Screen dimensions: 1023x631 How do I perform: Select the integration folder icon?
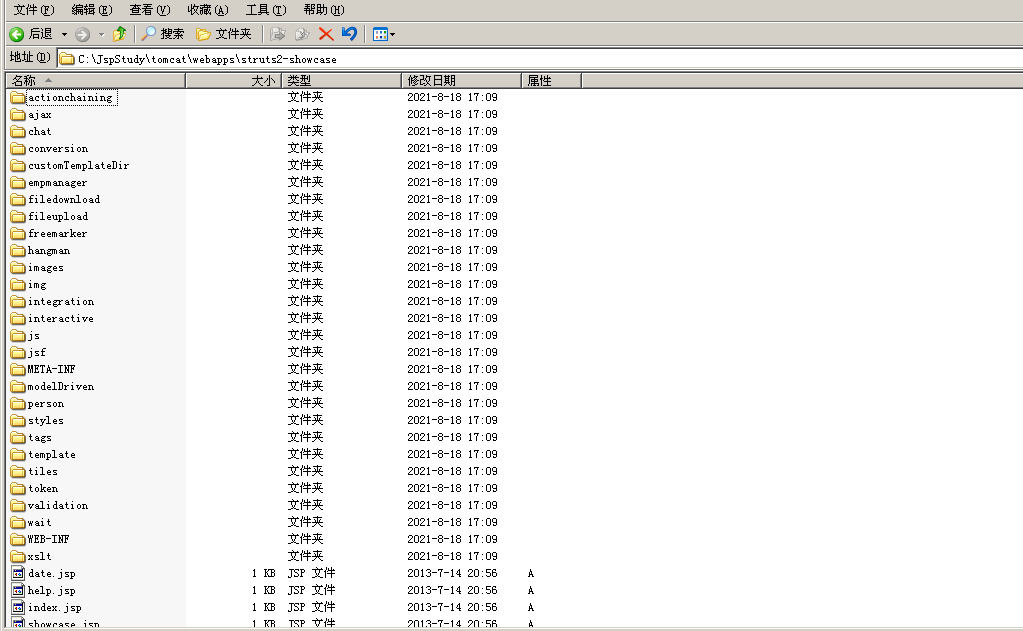(18, 301)
